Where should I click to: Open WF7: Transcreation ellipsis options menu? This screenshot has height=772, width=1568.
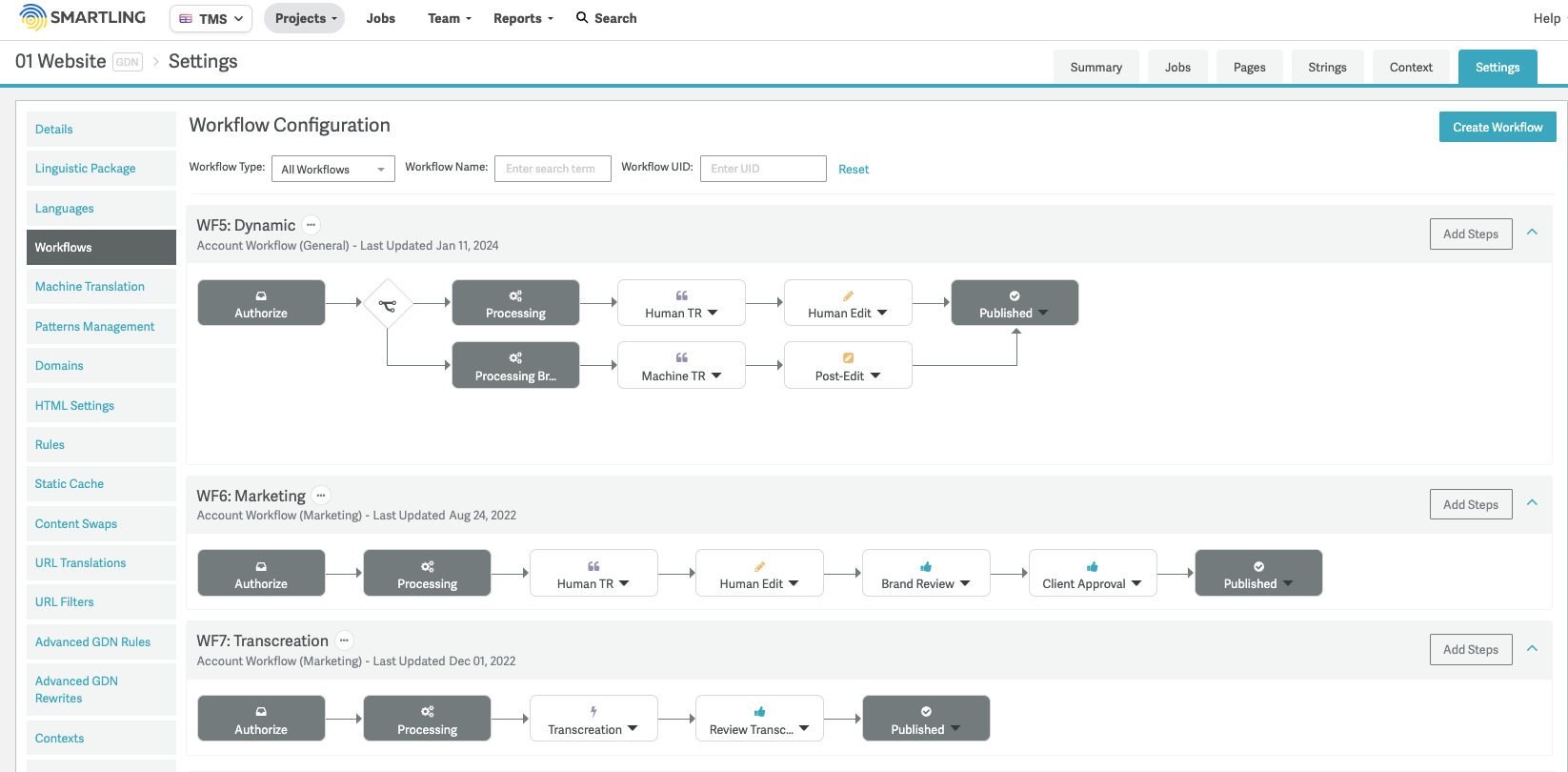click(344, 640)
